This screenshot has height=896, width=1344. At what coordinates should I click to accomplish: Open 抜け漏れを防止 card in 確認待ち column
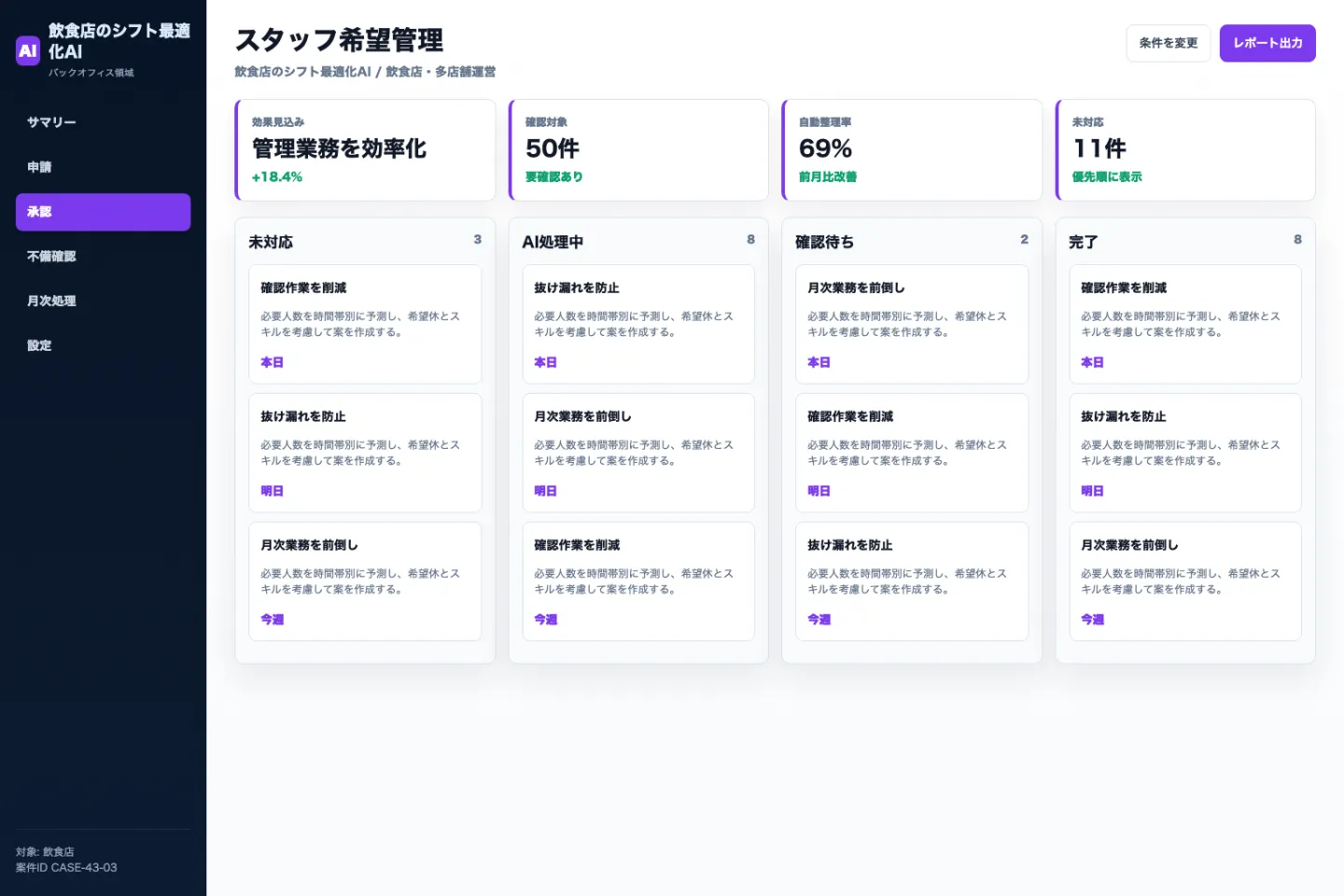coord(912,581)
